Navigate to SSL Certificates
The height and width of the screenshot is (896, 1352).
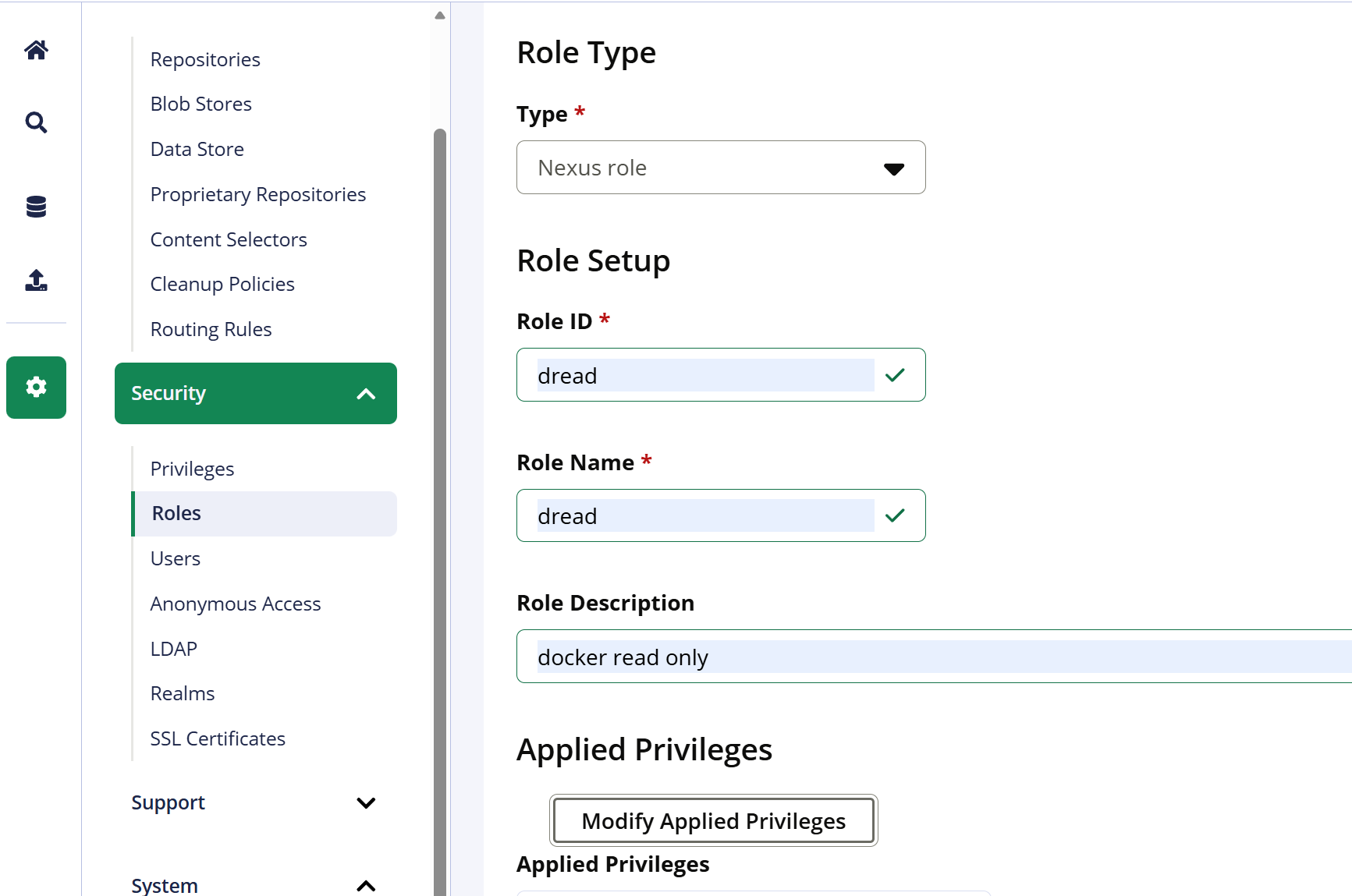point(218,738)
